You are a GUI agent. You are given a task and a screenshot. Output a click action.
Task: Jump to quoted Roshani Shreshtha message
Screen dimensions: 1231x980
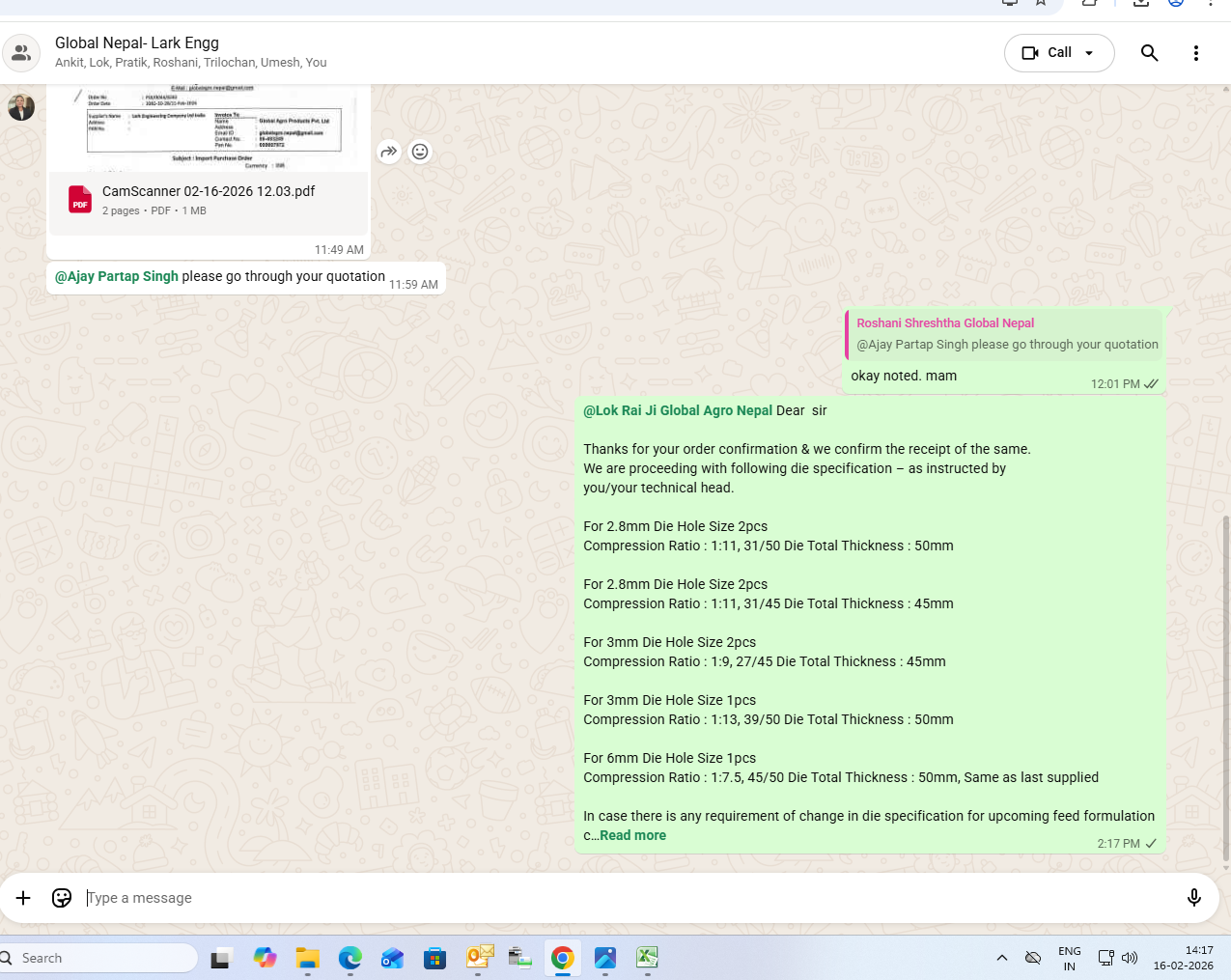tap(1004, 334)
